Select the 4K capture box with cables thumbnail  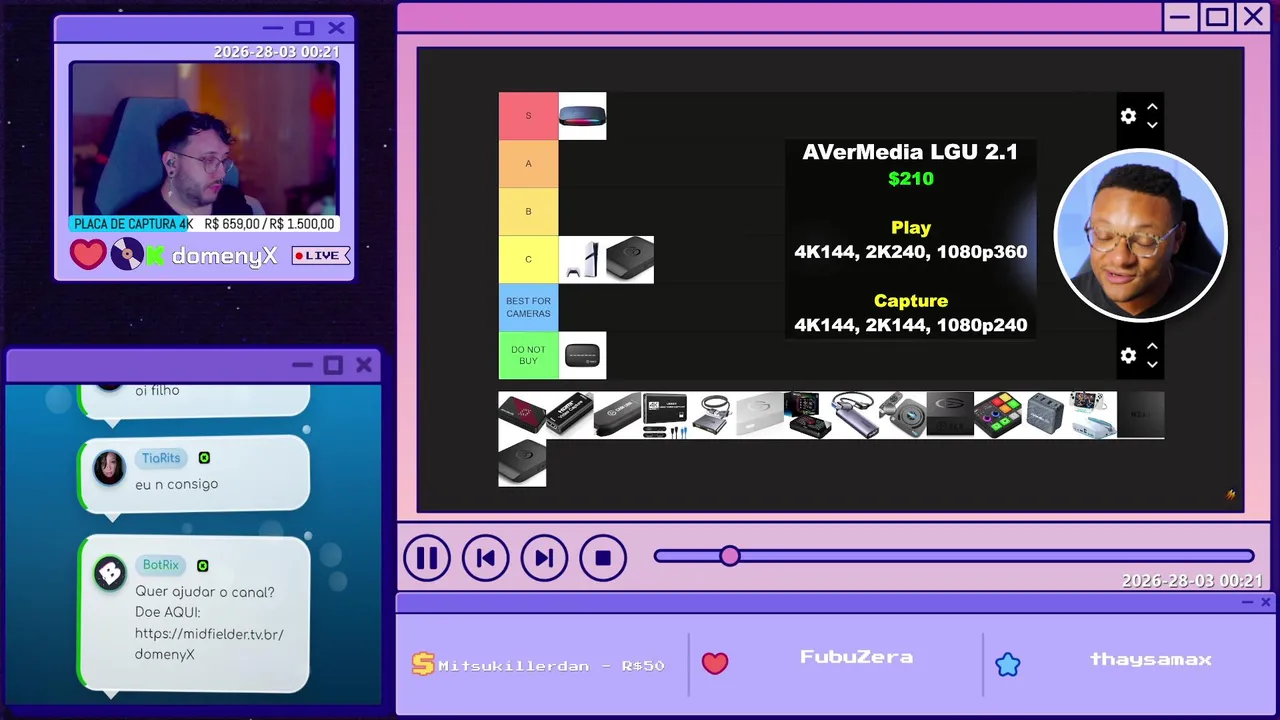click(665, 415)
